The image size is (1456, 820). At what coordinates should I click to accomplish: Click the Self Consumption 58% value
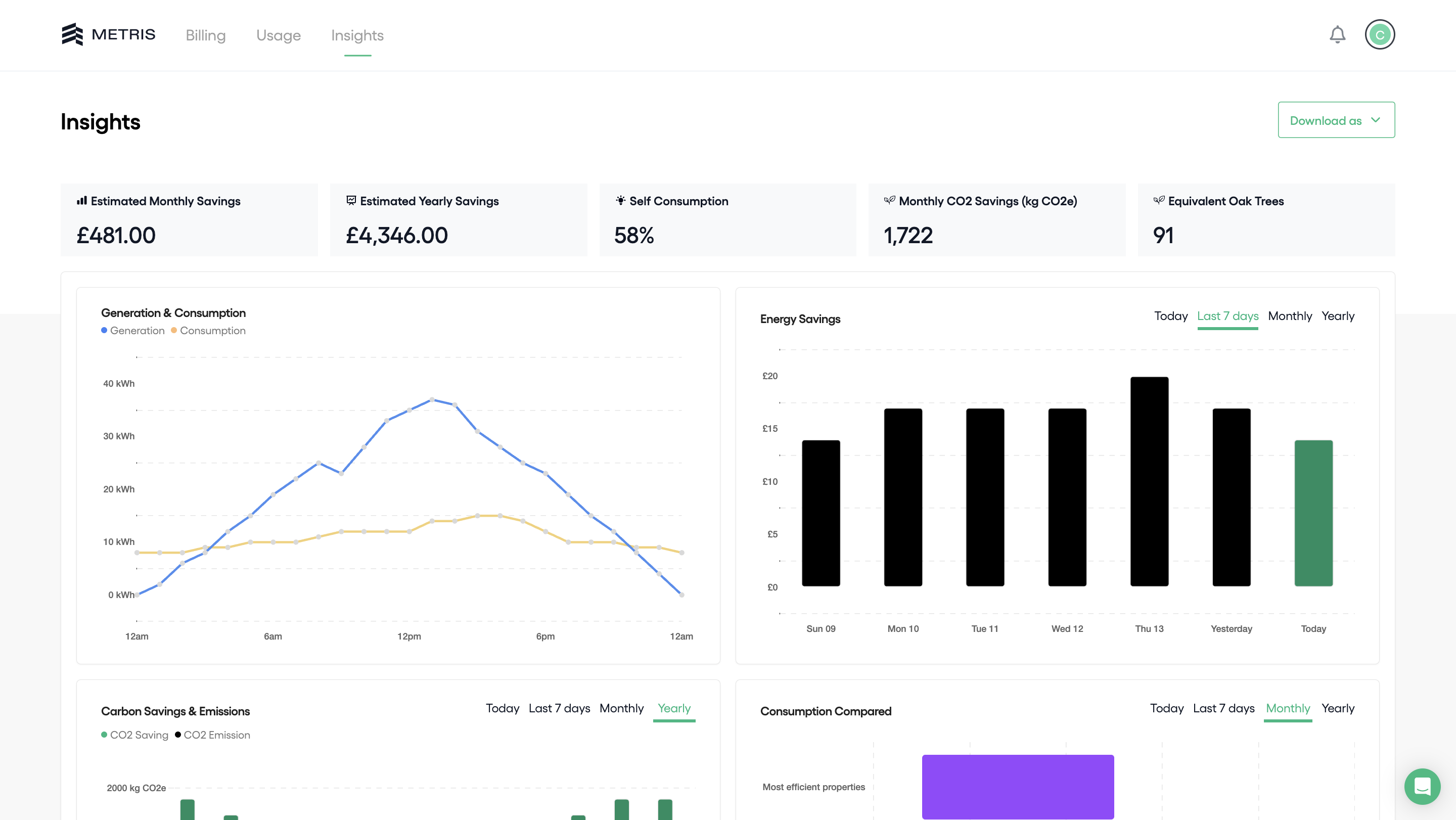(x=633, y=235)
